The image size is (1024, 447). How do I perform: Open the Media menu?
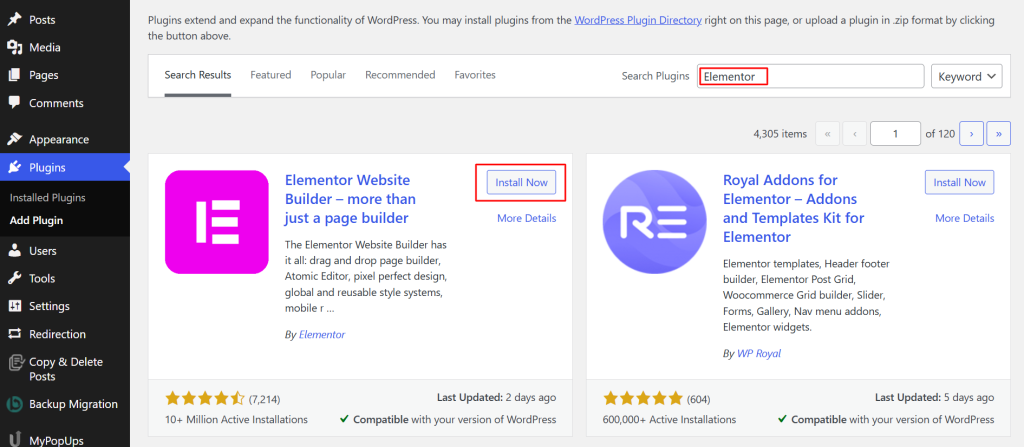[x=65, y=47]
